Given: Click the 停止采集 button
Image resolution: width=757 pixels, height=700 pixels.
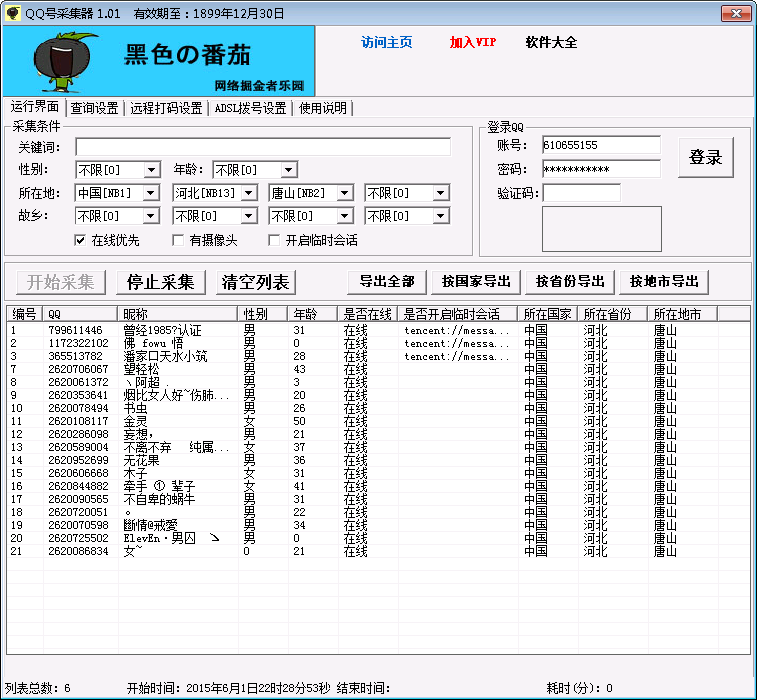Looking at the screenshot, I should [161, 282].
